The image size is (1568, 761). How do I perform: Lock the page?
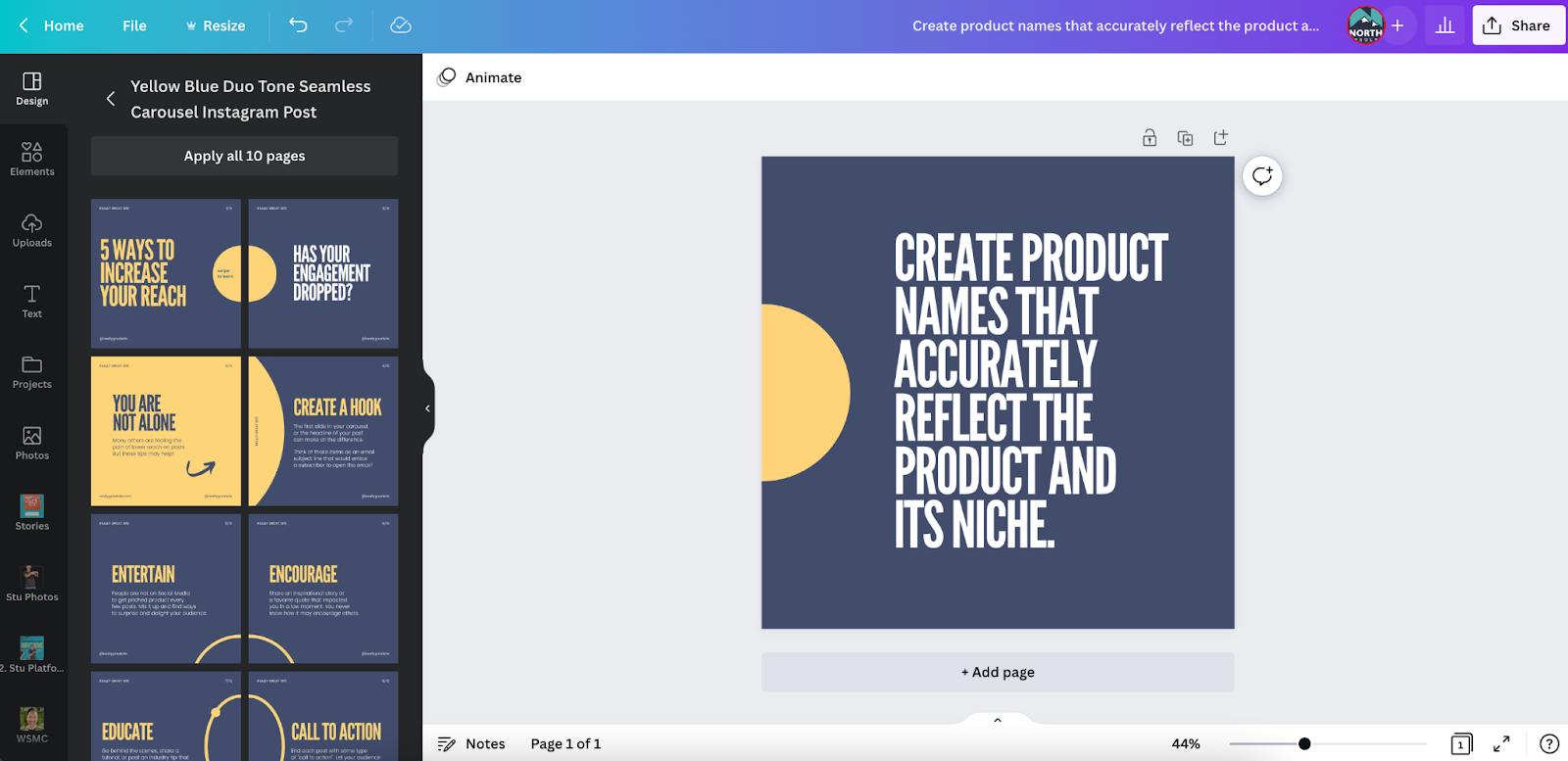coord(1150,138)
